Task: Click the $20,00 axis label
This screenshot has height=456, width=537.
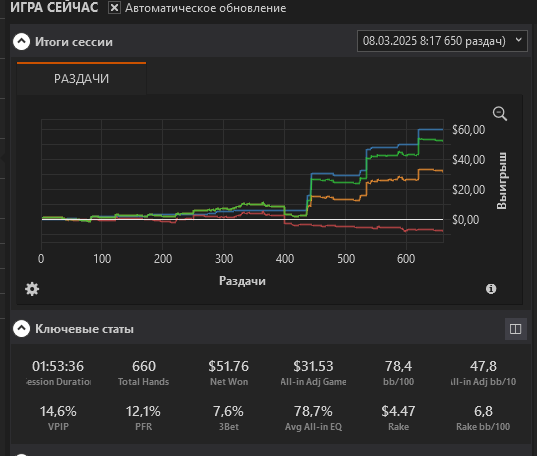Action: pos(469,190)
